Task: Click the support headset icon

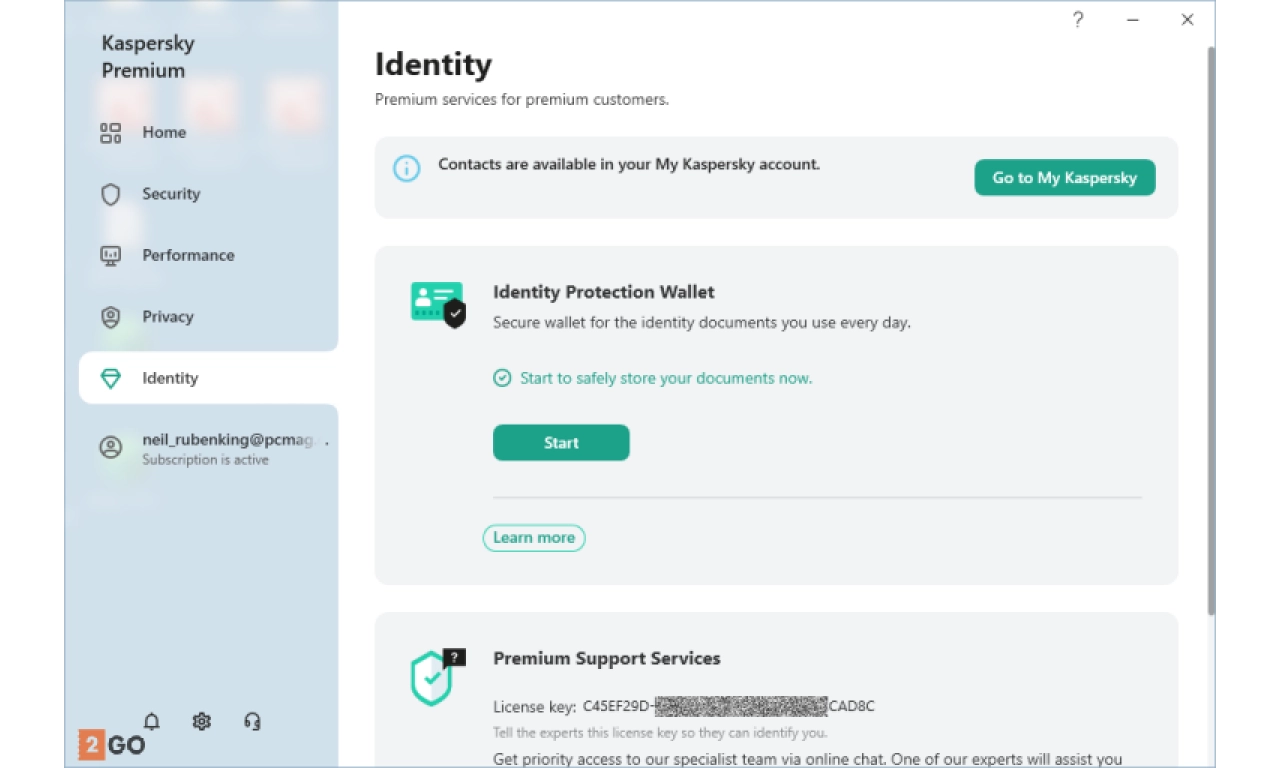Action: [252, 721]
